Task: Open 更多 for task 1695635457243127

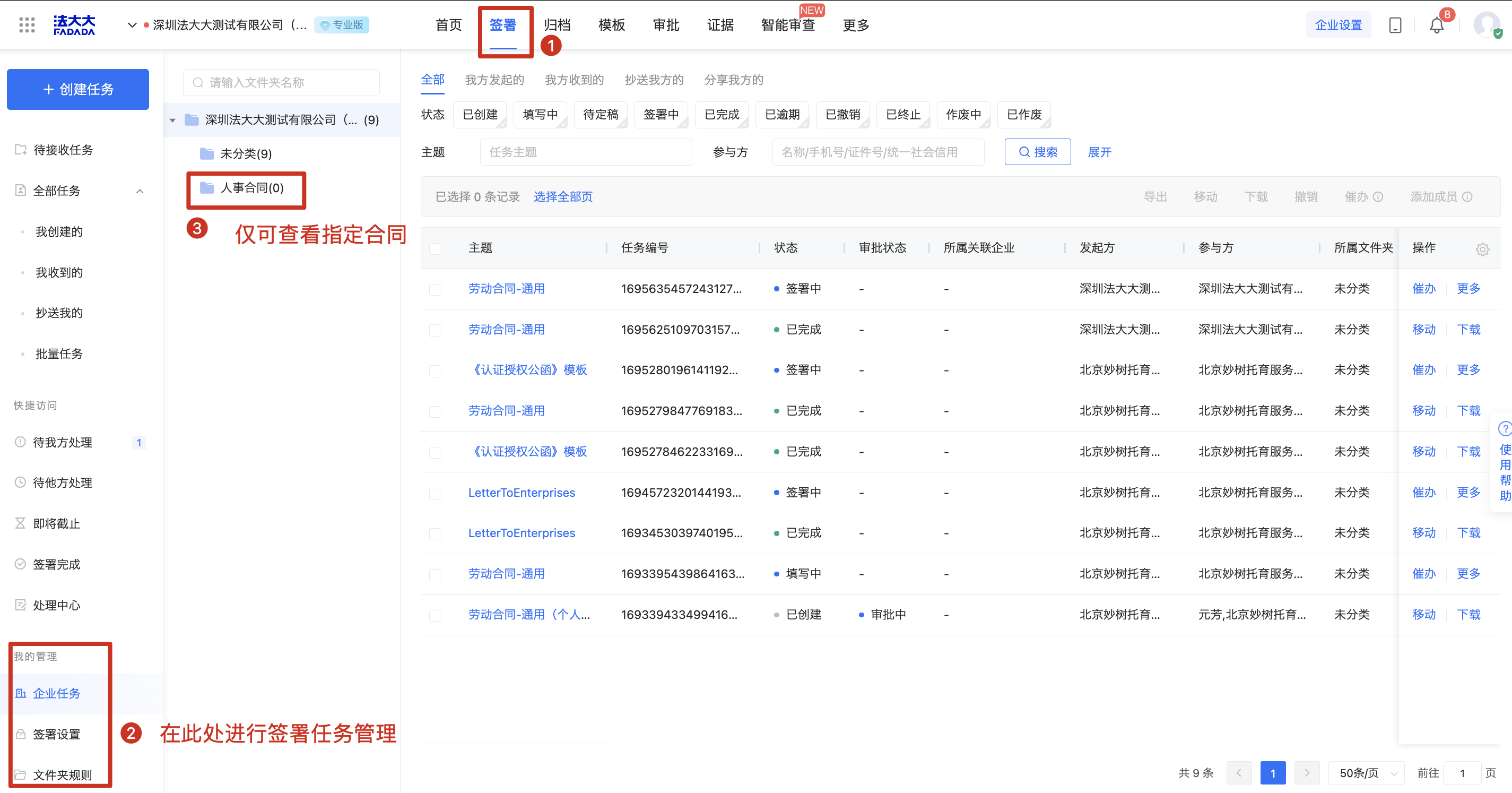Action: [1468, 288]
